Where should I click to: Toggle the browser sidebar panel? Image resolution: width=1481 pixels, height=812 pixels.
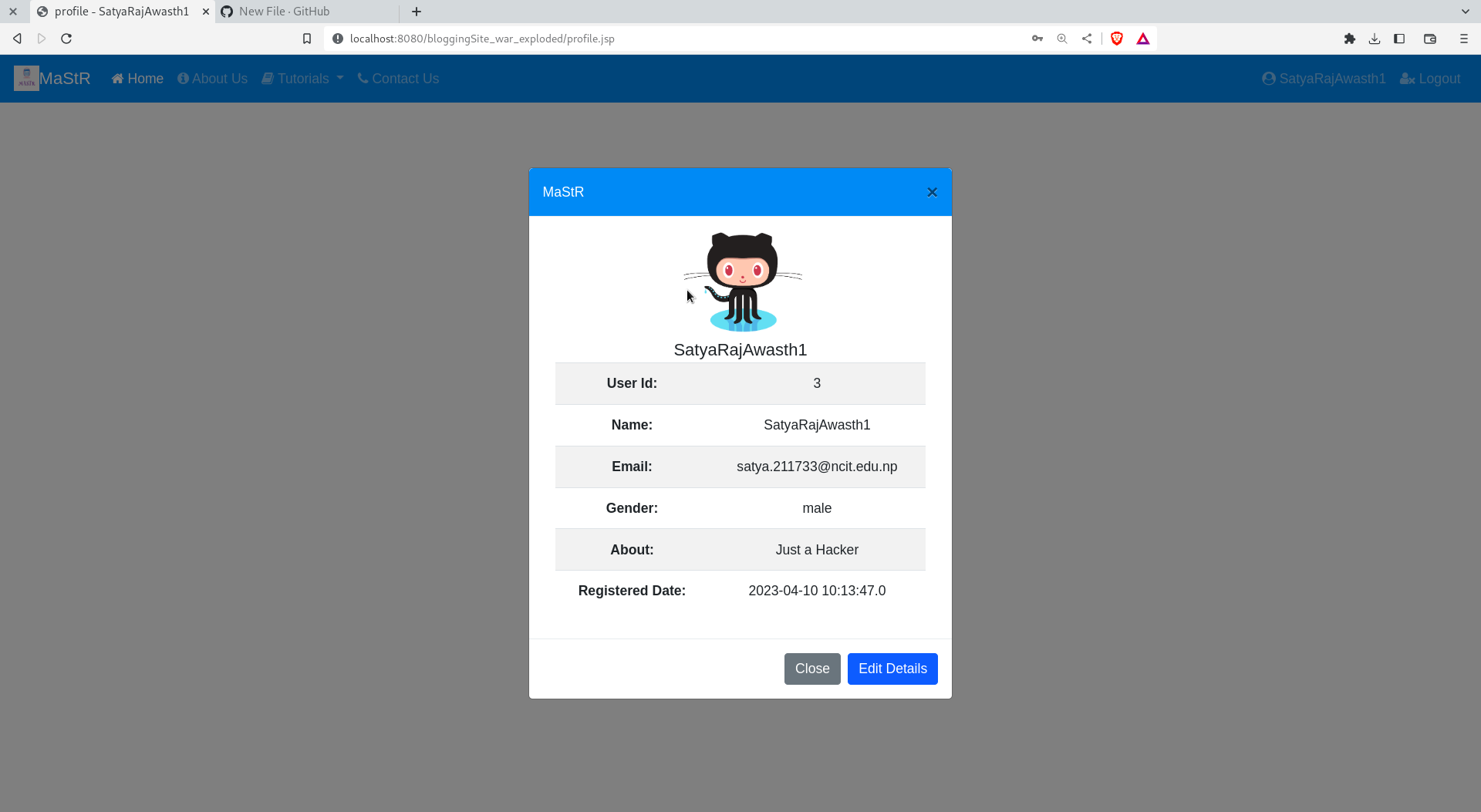coord(1399,39)
